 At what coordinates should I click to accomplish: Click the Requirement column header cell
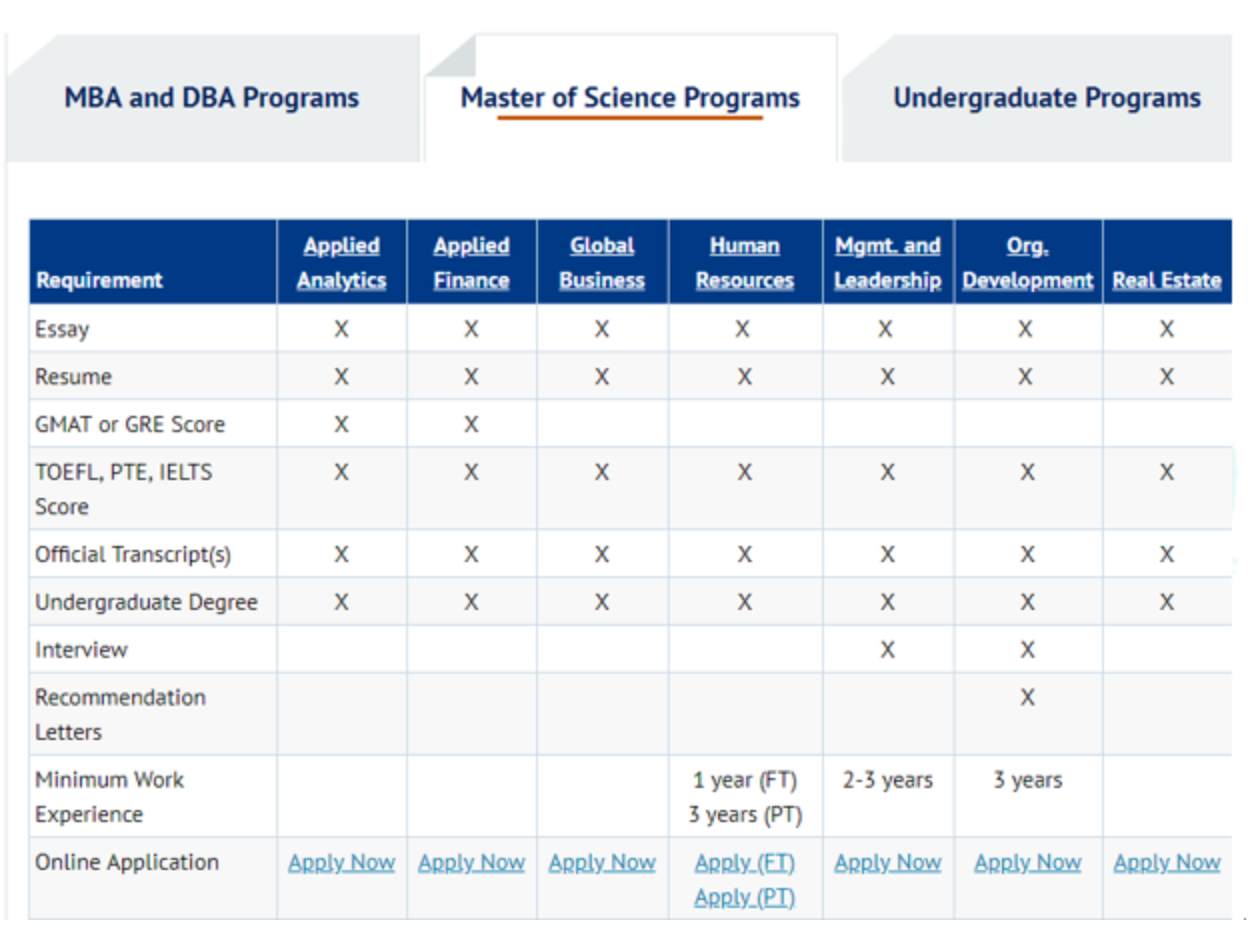99,281
